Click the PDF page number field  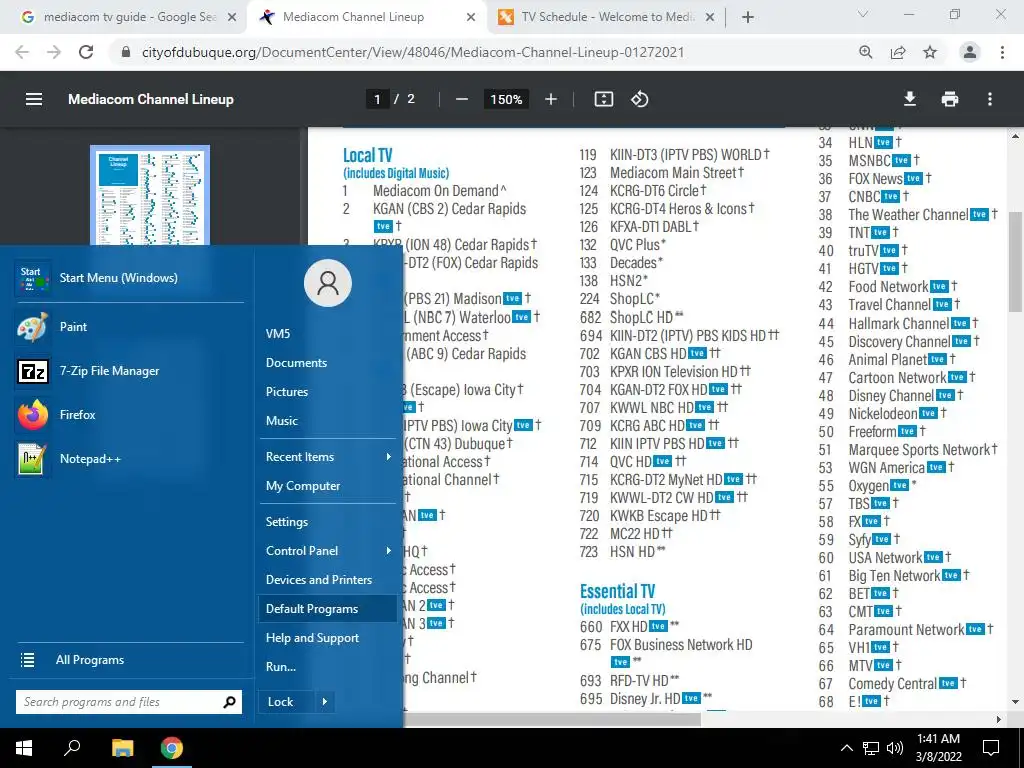coord(377,99)
